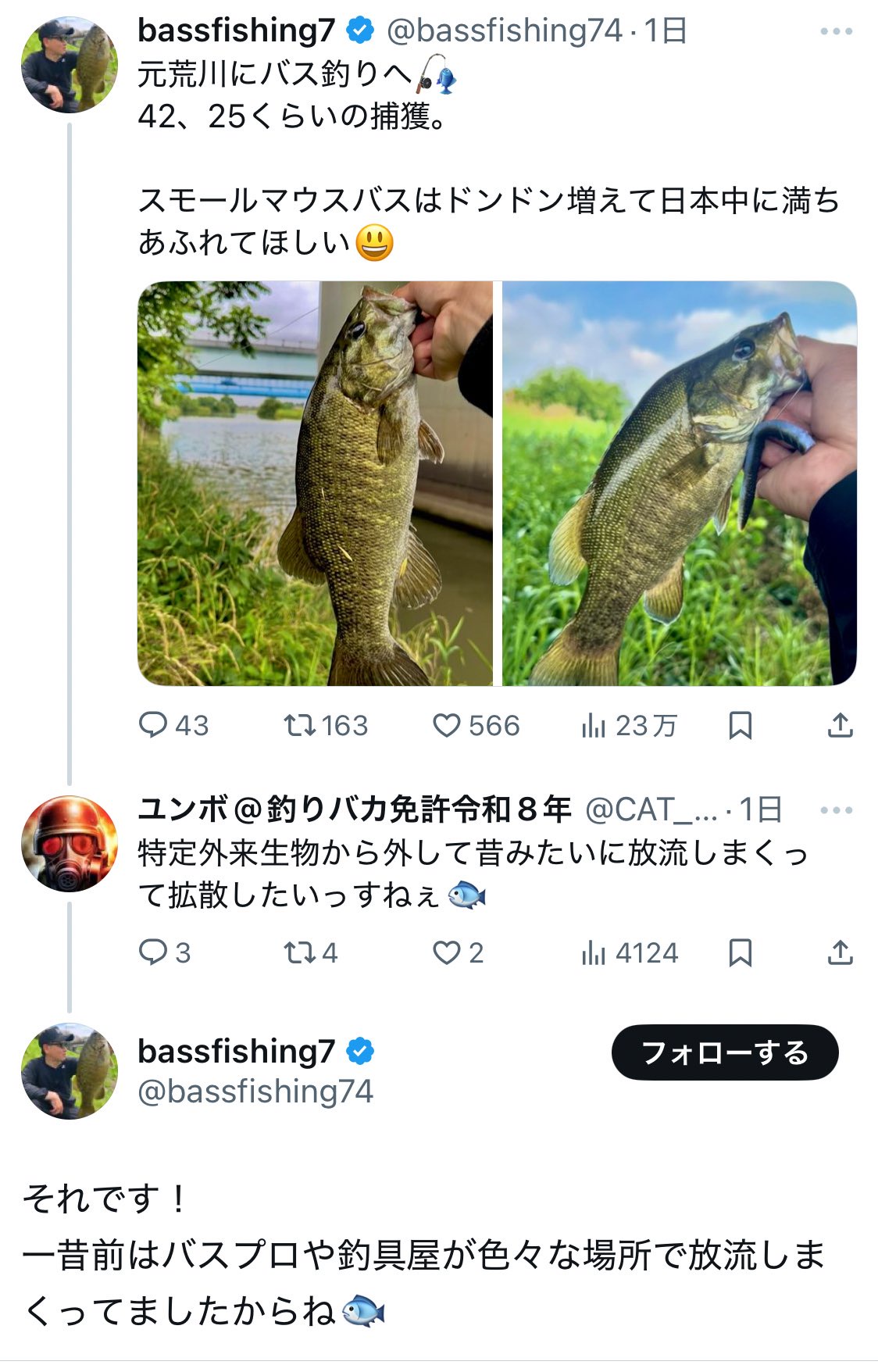Open more options for ユンボ's reply
Viewport: 878px width, 1372px height.
(836, 810)
